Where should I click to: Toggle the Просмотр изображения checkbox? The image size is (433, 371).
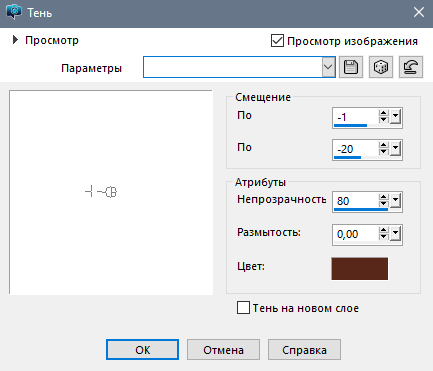click(x=277, y=41)
